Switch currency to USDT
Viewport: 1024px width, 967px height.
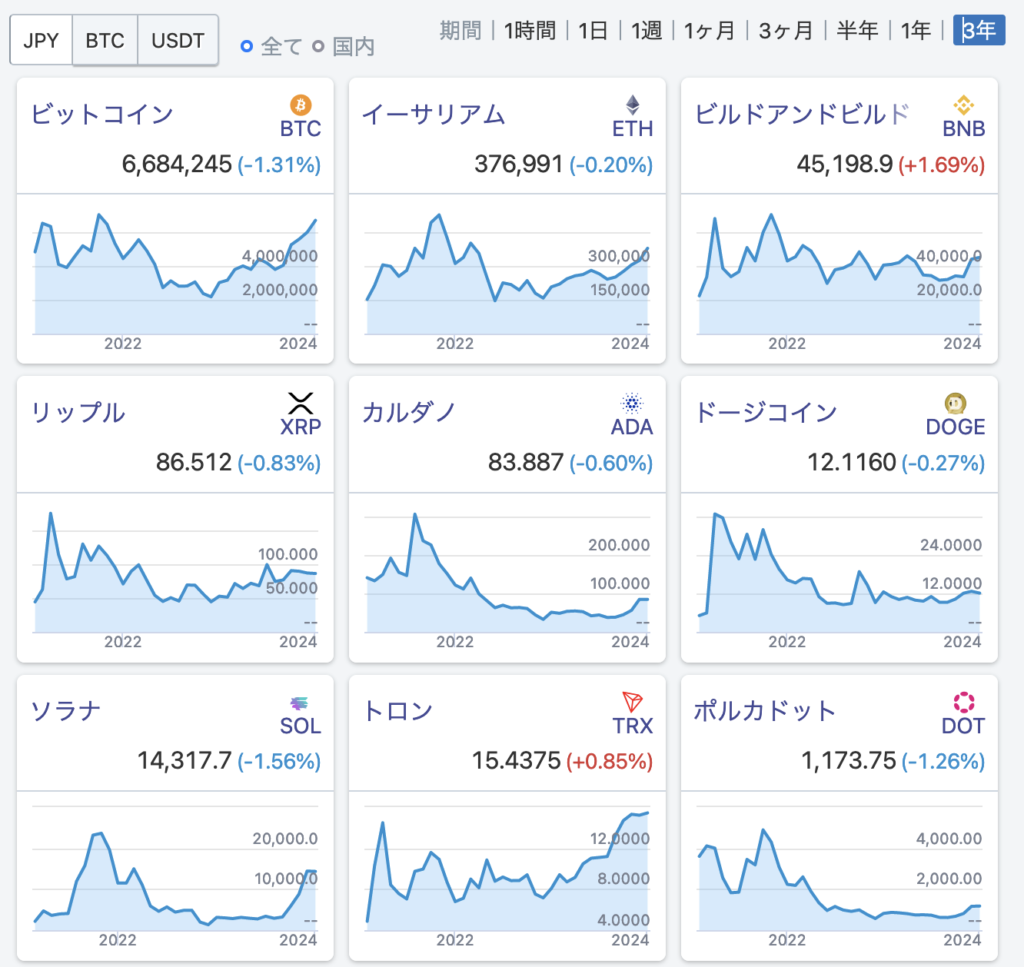178,41
